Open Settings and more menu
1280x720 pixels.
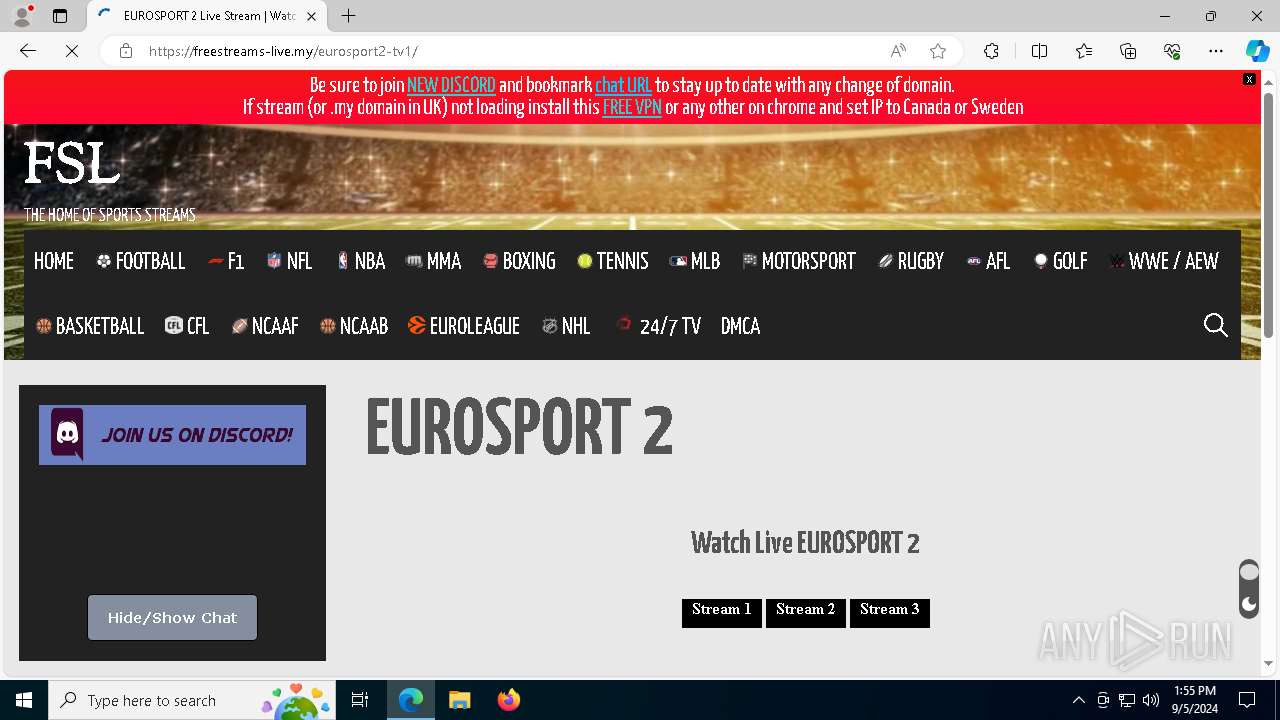(1216, 51)
